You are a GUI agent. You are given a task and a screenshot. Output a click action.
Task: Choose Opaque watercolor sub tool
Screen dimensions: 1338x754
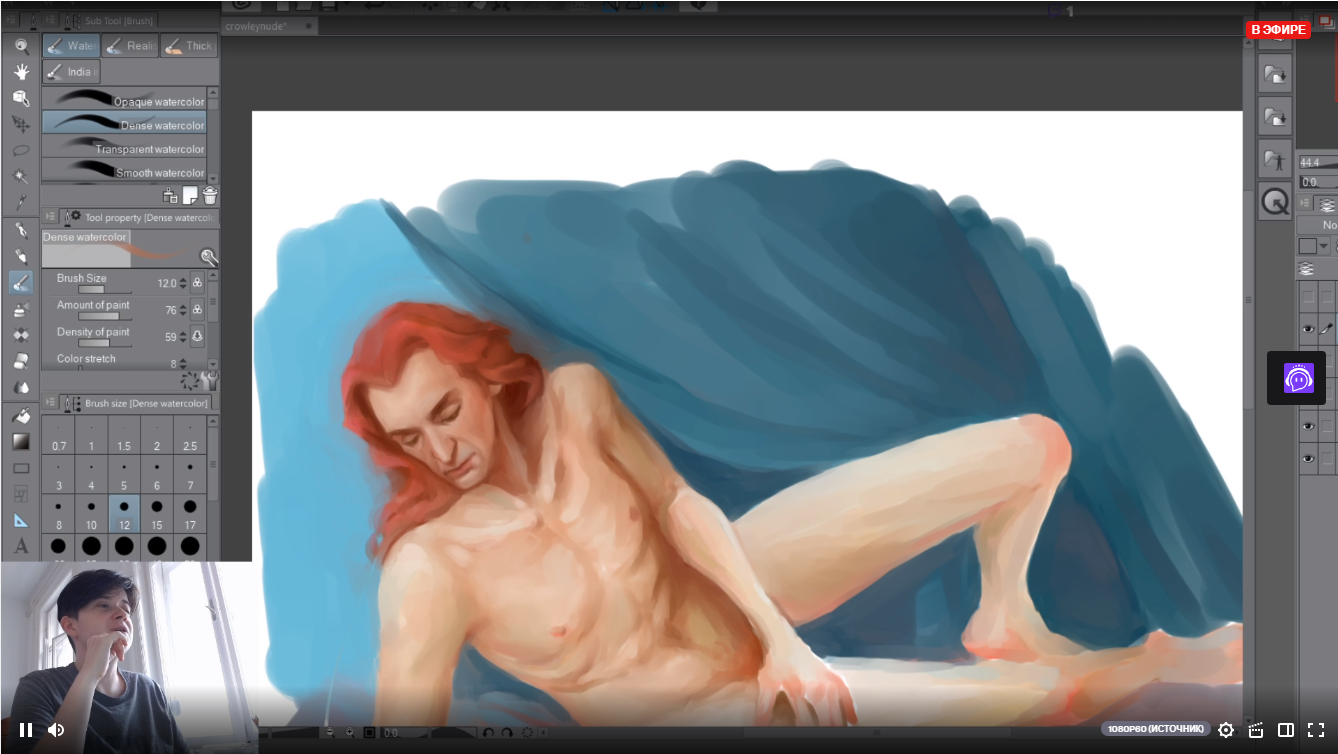click(x=124, y=99)
